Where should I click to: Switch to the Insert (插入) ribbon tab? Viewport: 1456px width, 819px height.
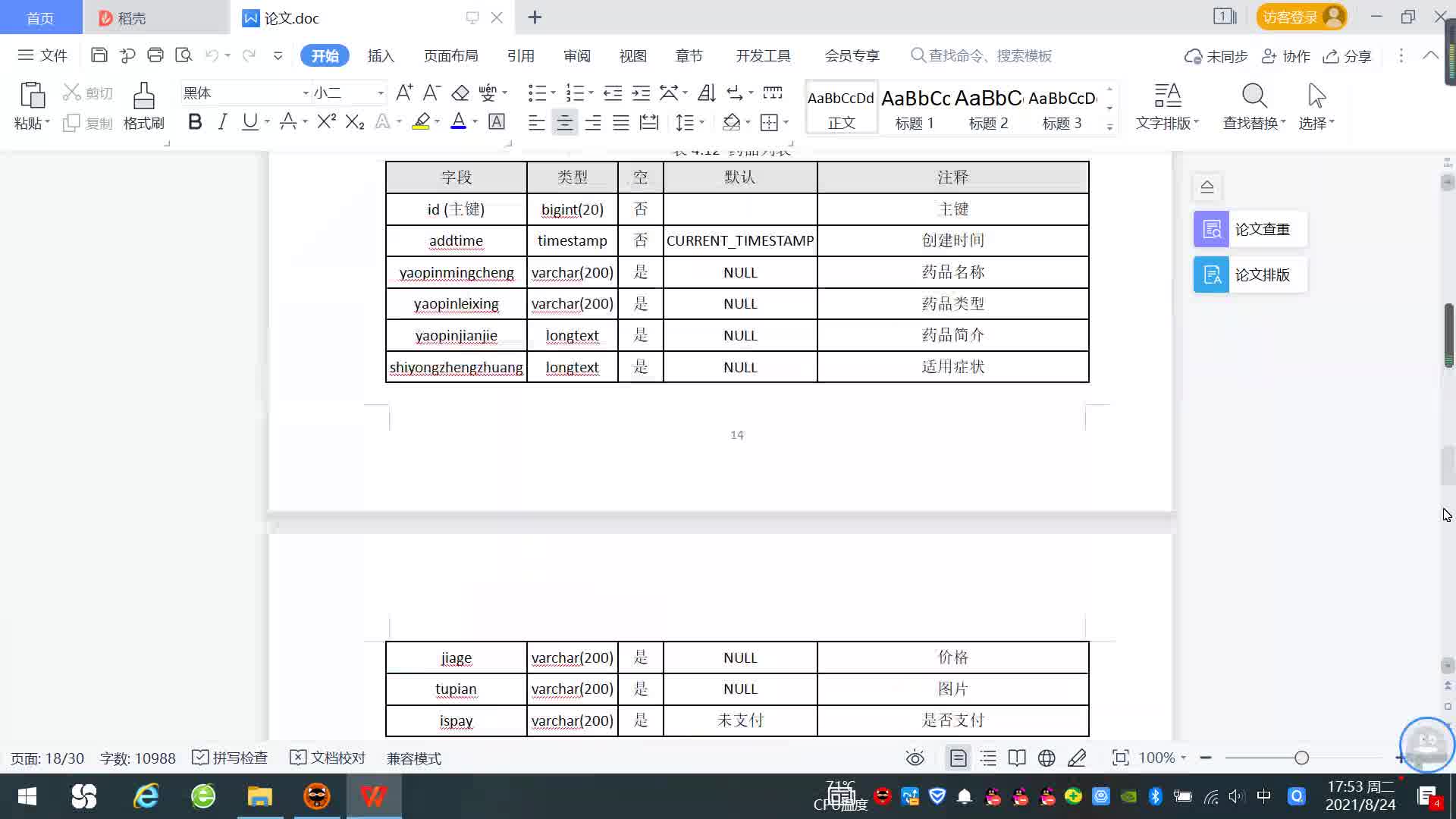point(381,55)
